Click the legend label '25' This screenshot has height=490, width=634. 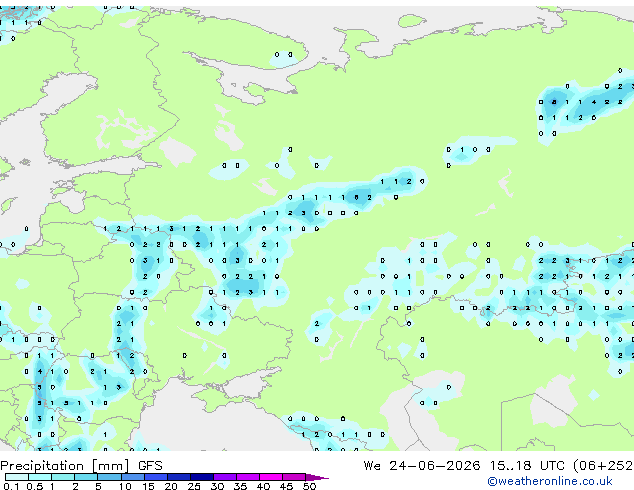[x=194, y=486]
